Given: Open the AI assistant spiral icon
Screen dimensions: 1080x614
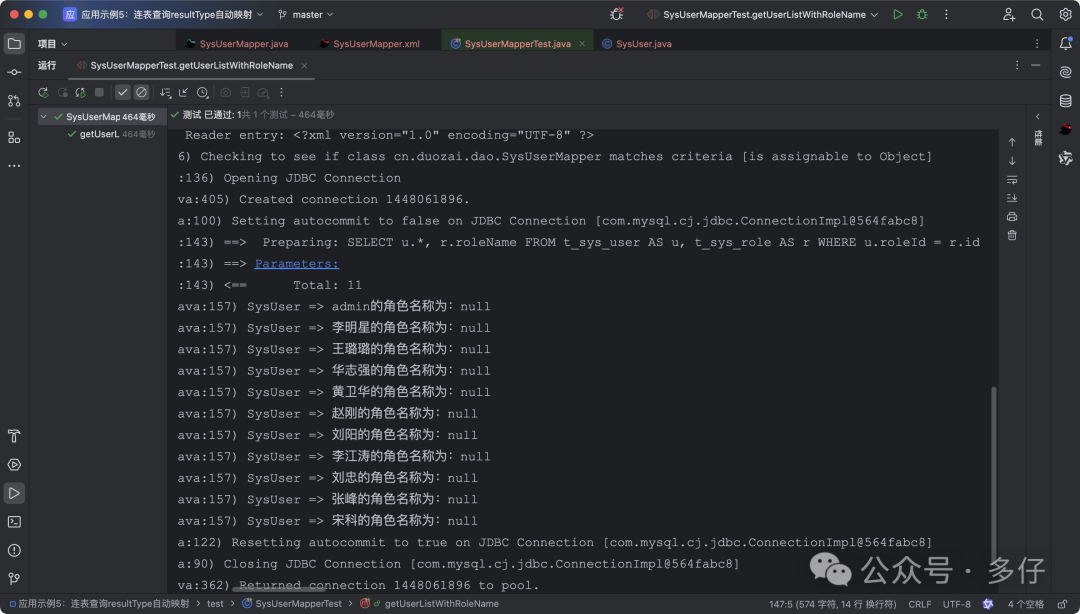Looking at the screenshot, I should pos(1066,72).
